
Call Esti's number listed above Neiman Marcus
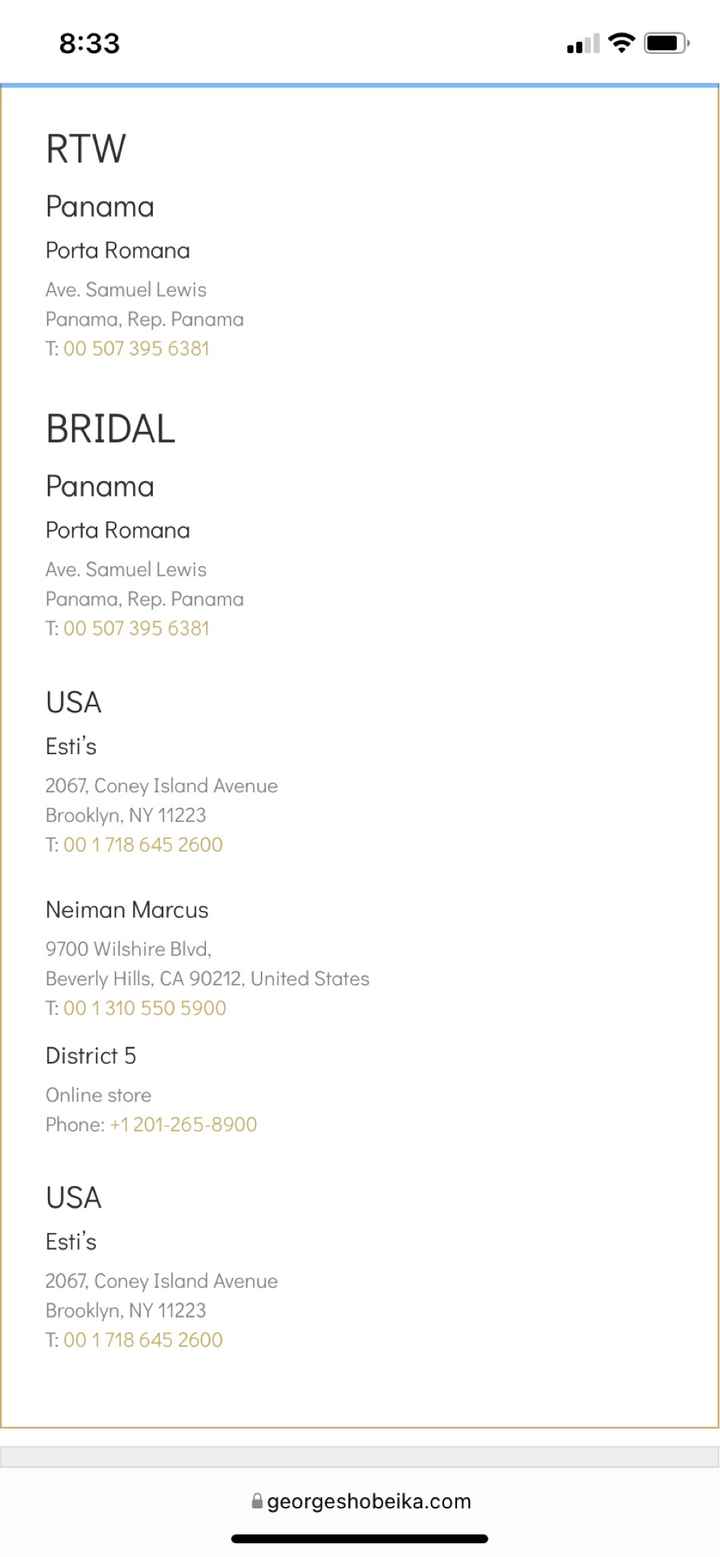point(143,844)
